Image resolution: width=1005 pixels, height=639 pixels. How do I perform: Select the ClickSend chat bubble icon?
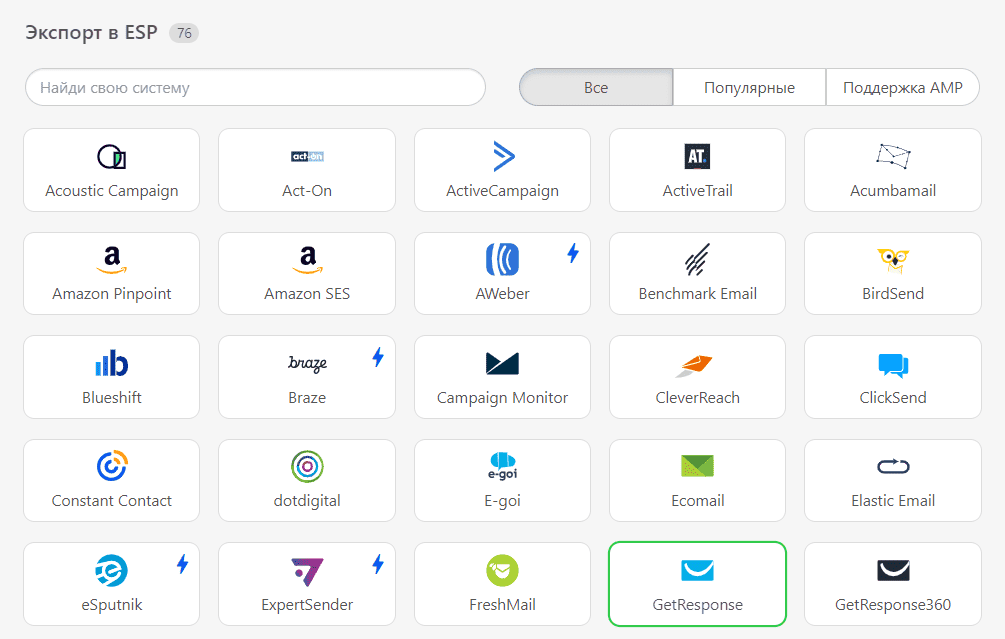[892, 365]
